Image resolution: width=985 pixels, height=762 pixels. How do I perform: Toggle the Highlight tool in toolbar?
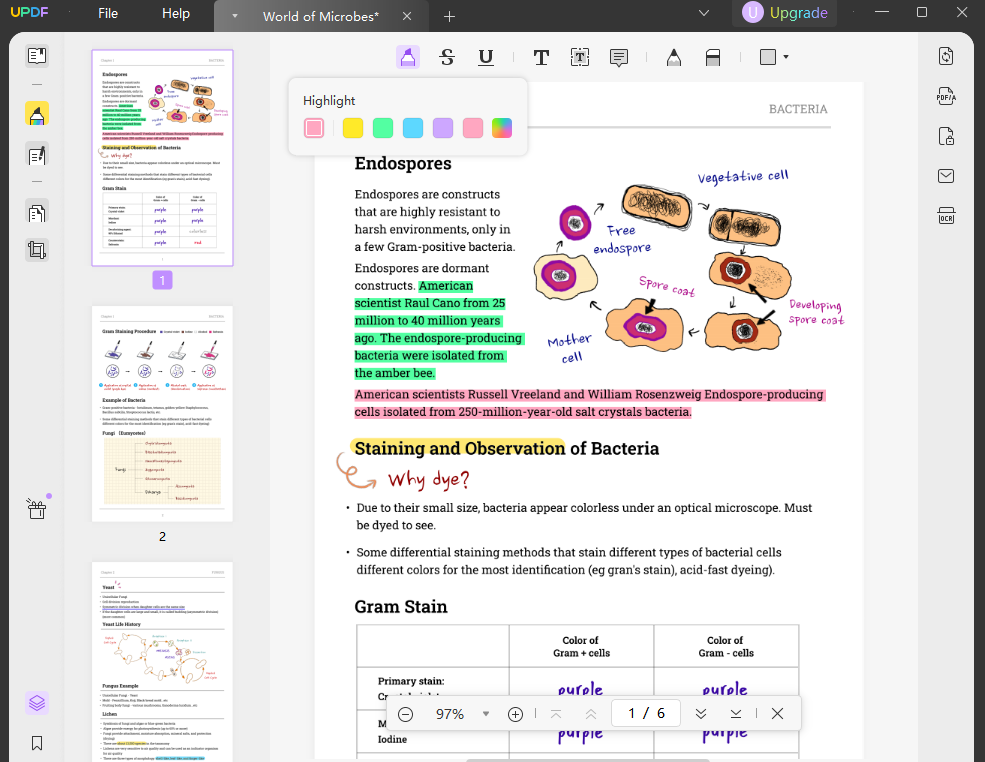tap(408, 57)
